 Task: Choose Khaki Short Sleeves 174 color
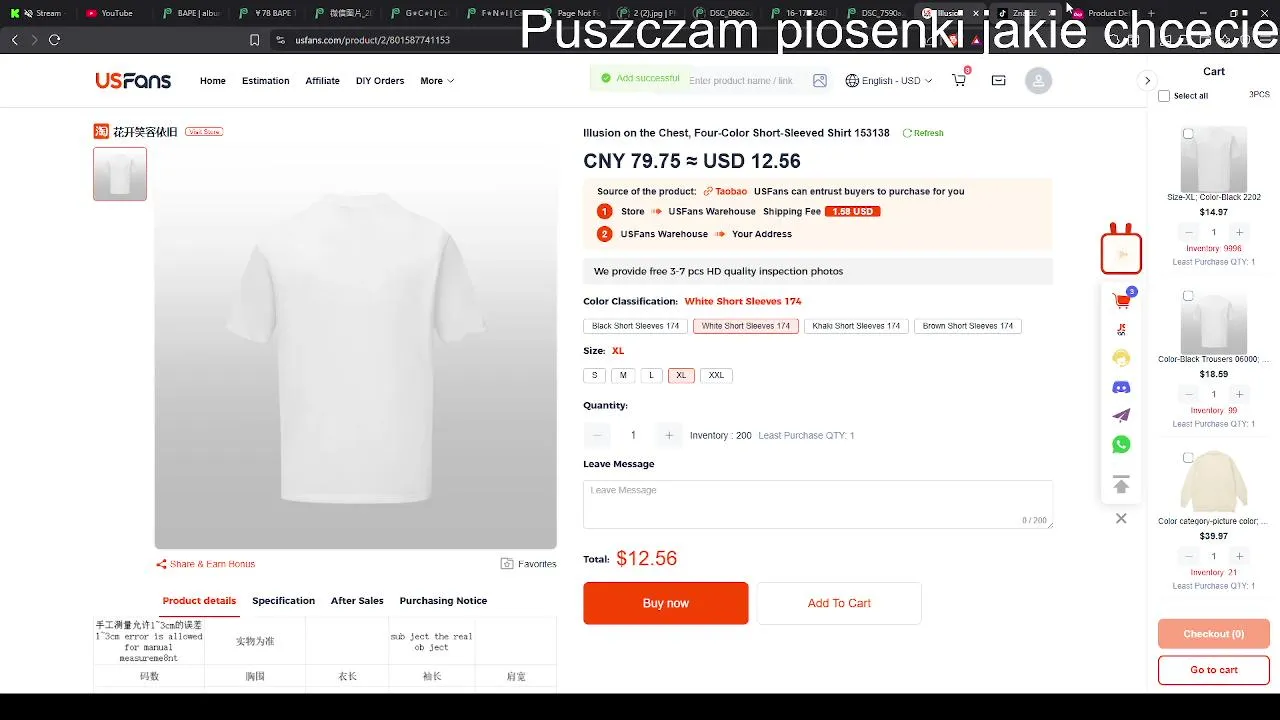pos(856,326)
